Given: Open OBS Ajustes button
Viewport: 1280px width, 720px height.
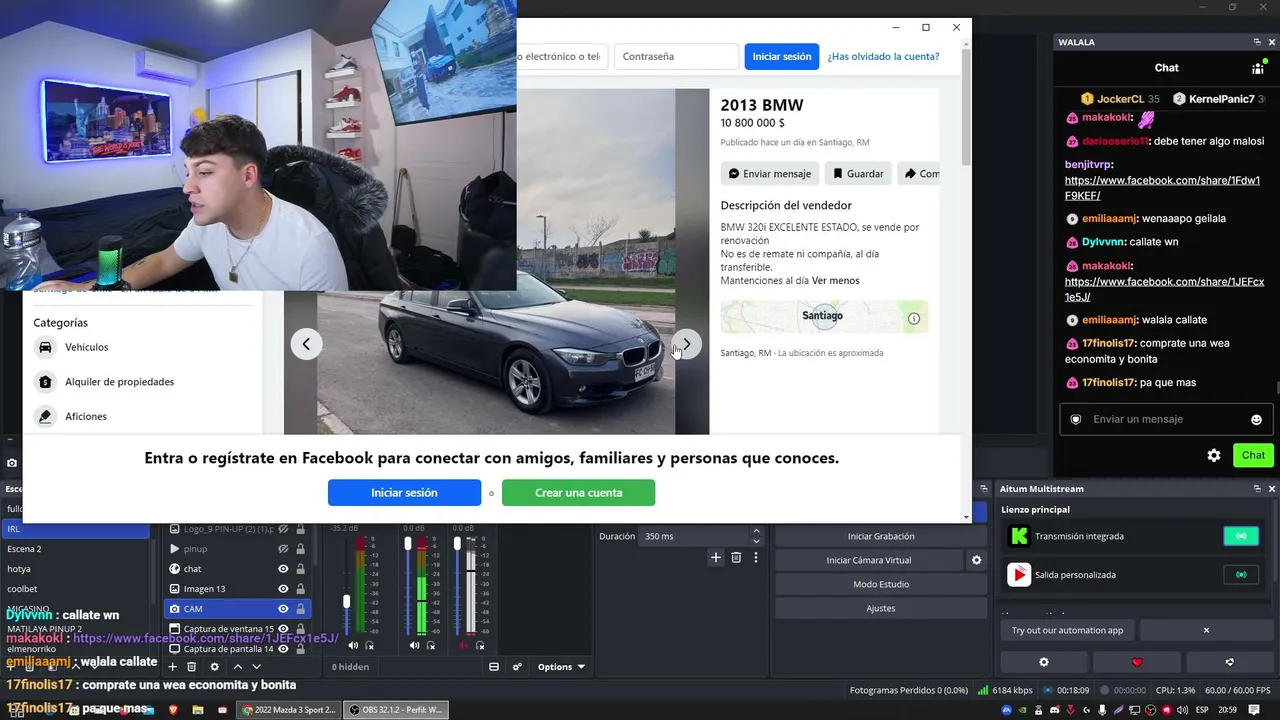Looking at the screenshot, I should tap(881, 608).
